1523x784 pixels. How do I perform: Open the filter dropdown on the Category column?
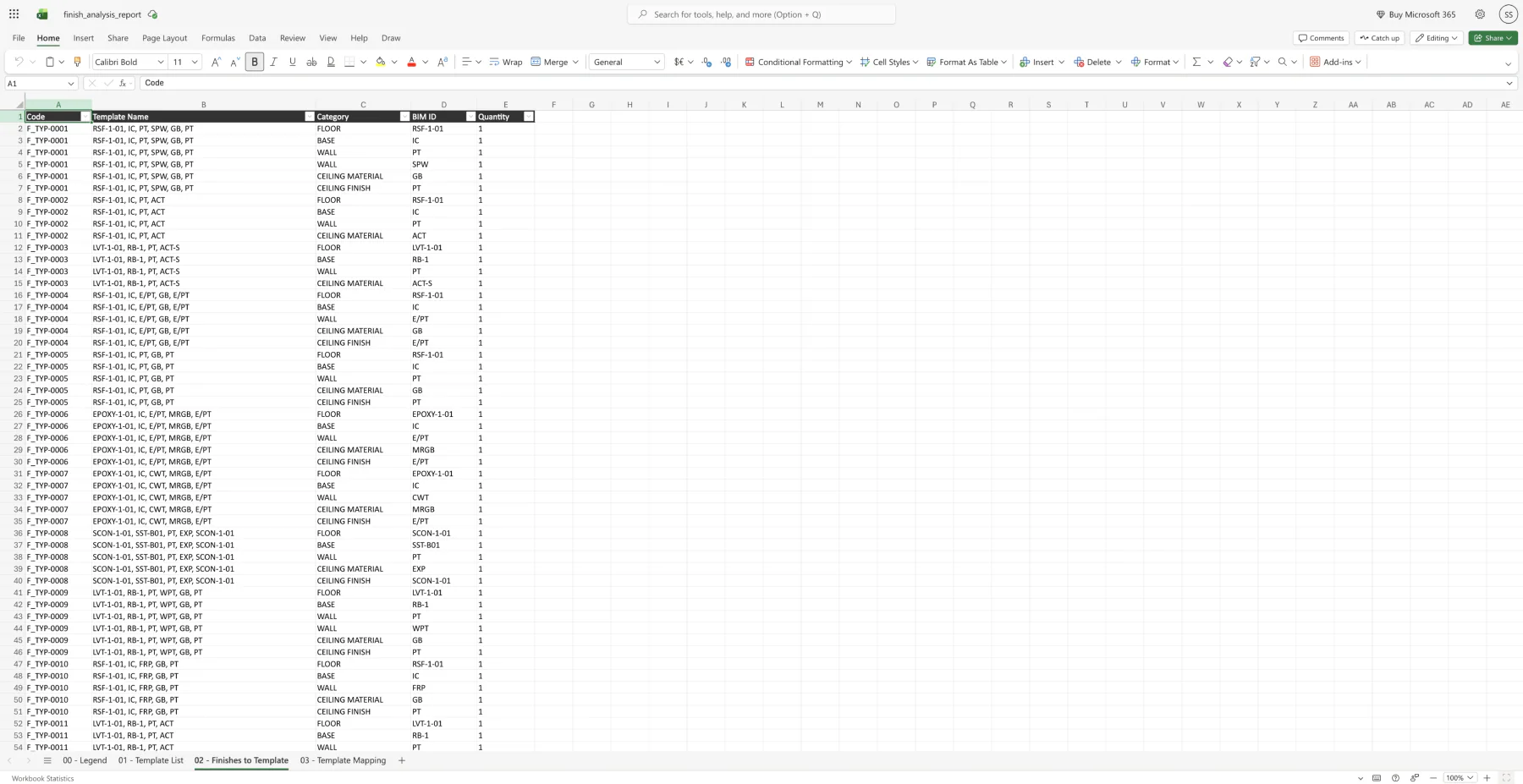(x=404, y=116)
